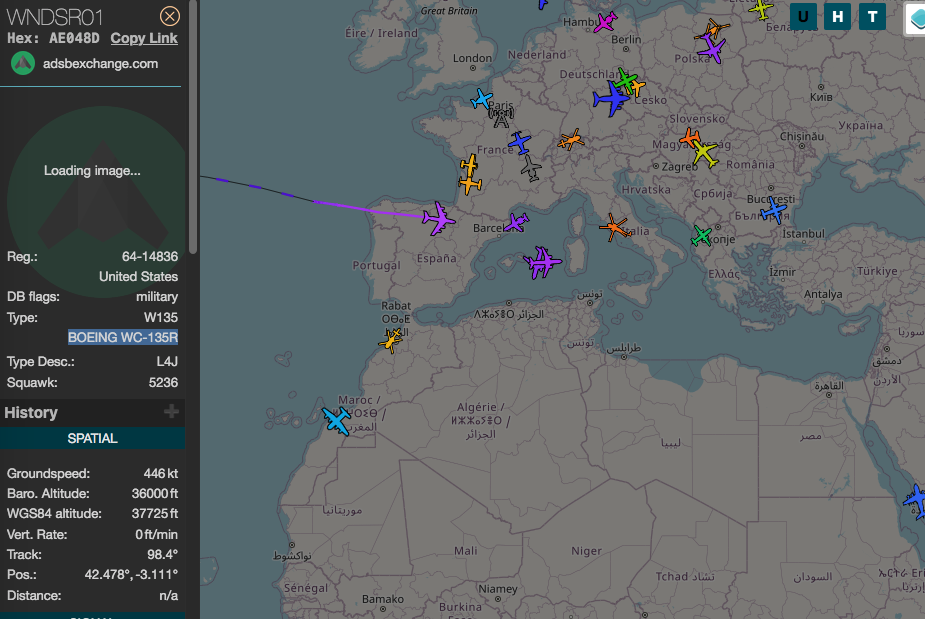The image size is (925, 619).
Task: Select the highlighted BOEING WC-135R text
Action: [123, 338]
